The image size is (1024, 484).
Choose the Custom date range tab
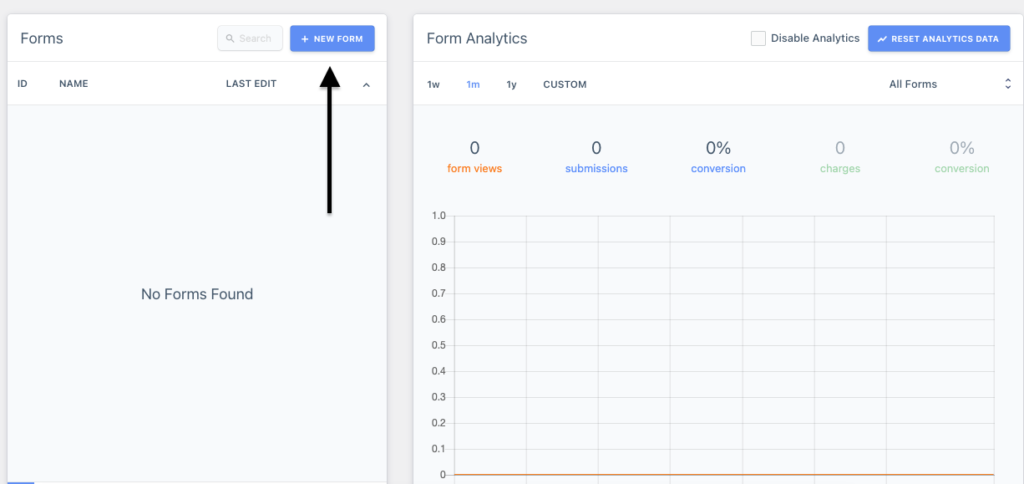(x=565, y=84)
